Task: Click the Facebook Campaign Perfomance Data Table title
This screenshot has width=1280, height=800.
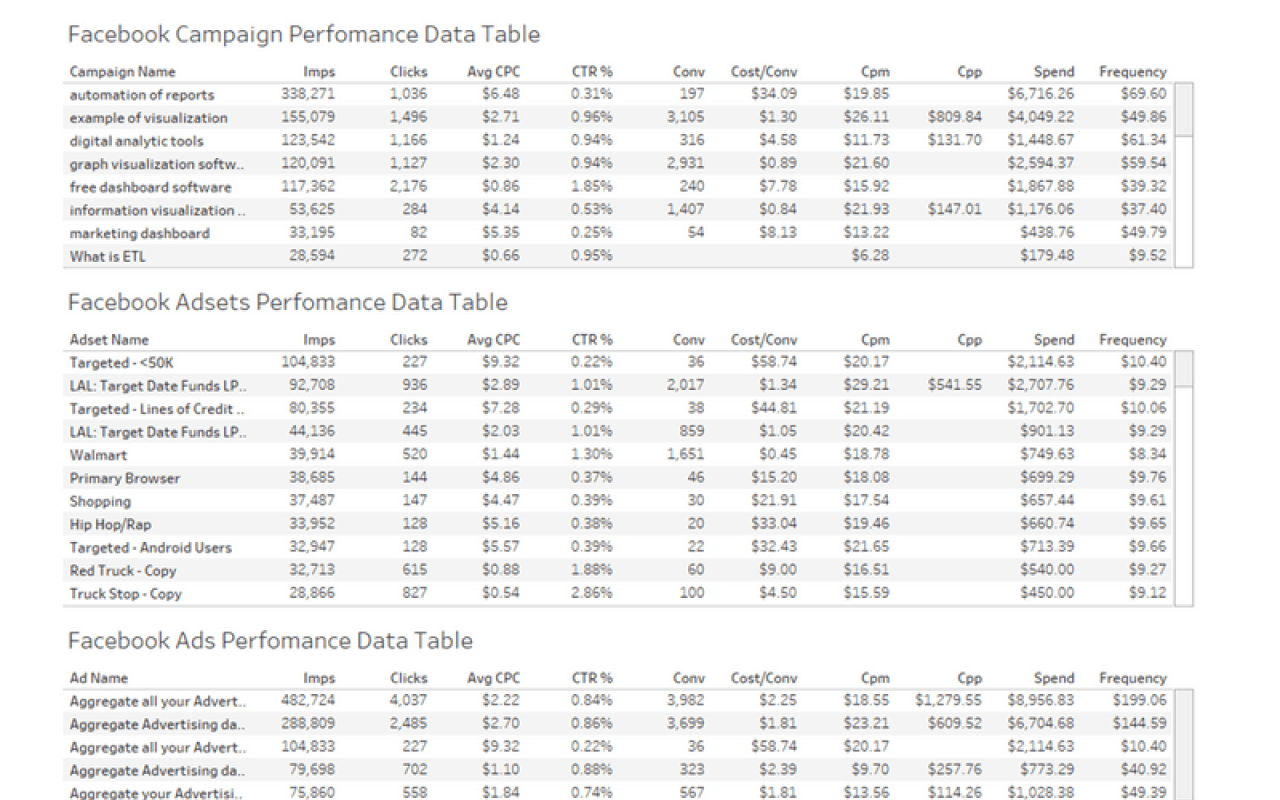Action: pos(304,33)
